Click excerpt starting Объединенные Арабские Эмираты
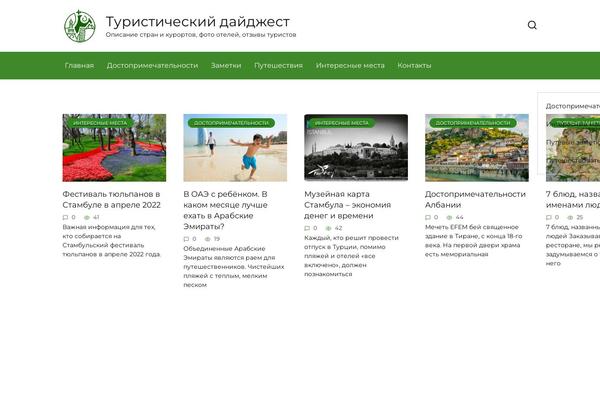The width and height of the screenshot is (600, 400). click(x=234, y=267)
